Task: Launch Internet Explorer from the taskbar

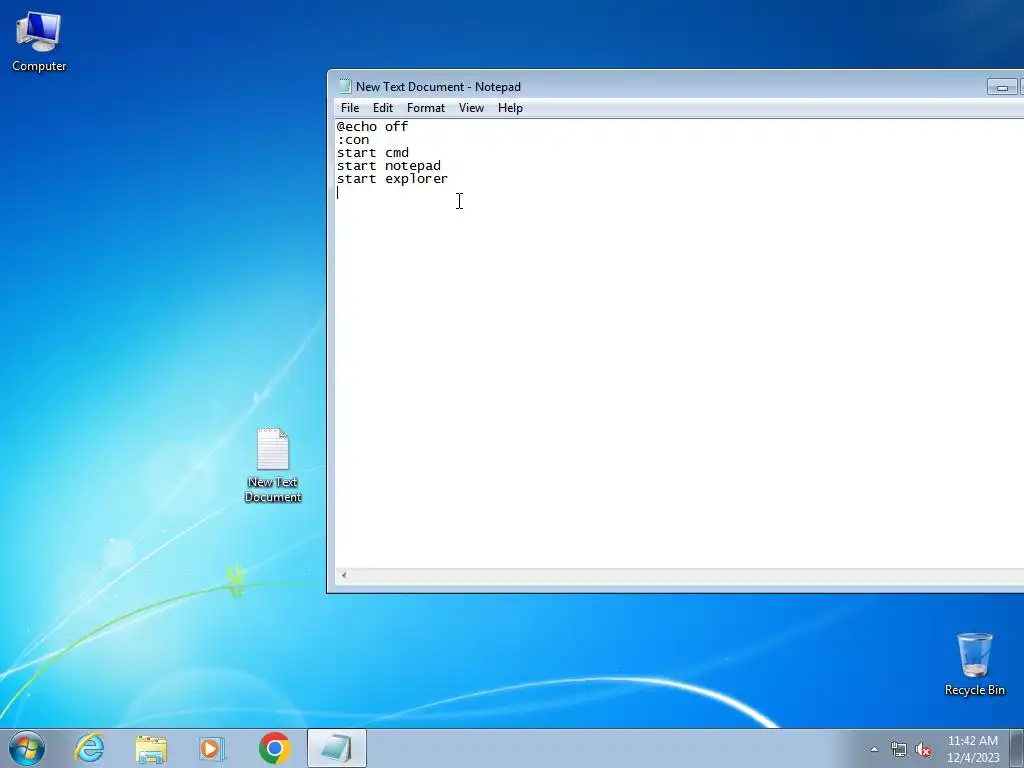Action: tap(89, 748)
